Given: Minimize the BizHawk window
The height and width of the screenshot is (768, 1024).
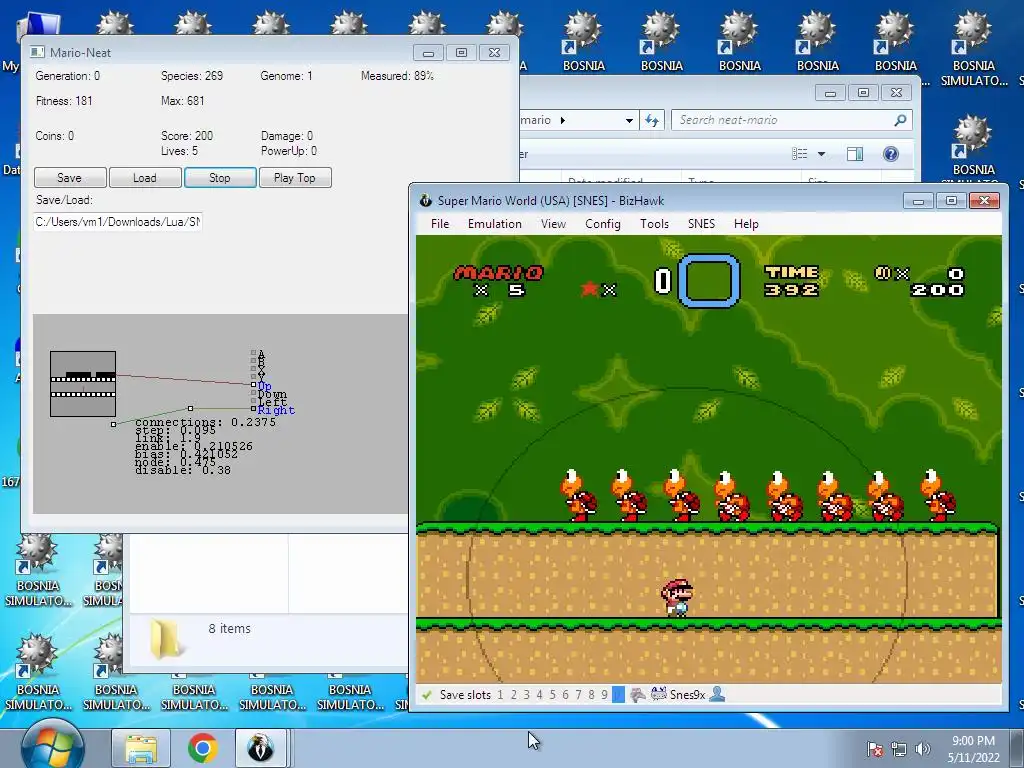Looking at the screenshot, I should [x=918, y=200].
